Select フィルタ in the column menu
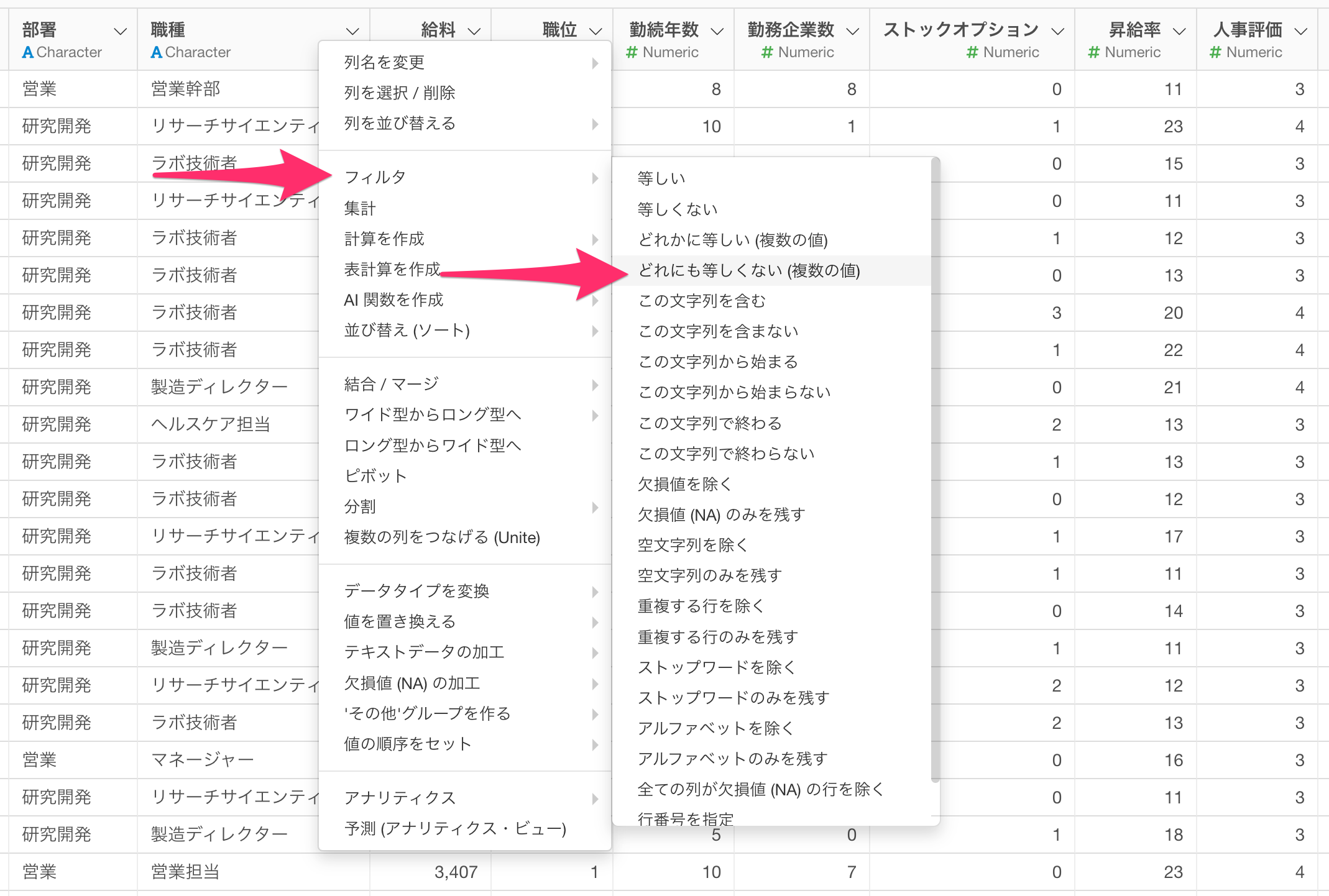The image size is (1329, 896). point(375,178)
